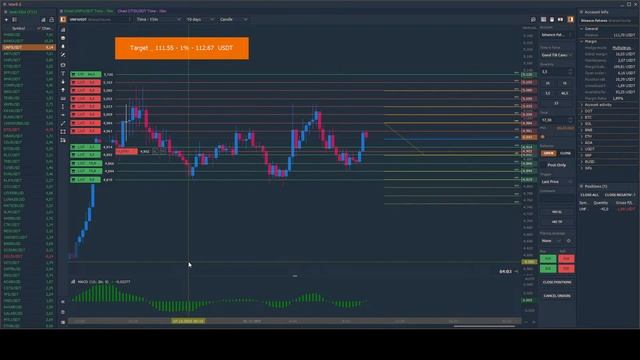Click the orange icon left of the UNFIUSDT symbol box
This screenshot has height=360, width=640.
(63, 19)
